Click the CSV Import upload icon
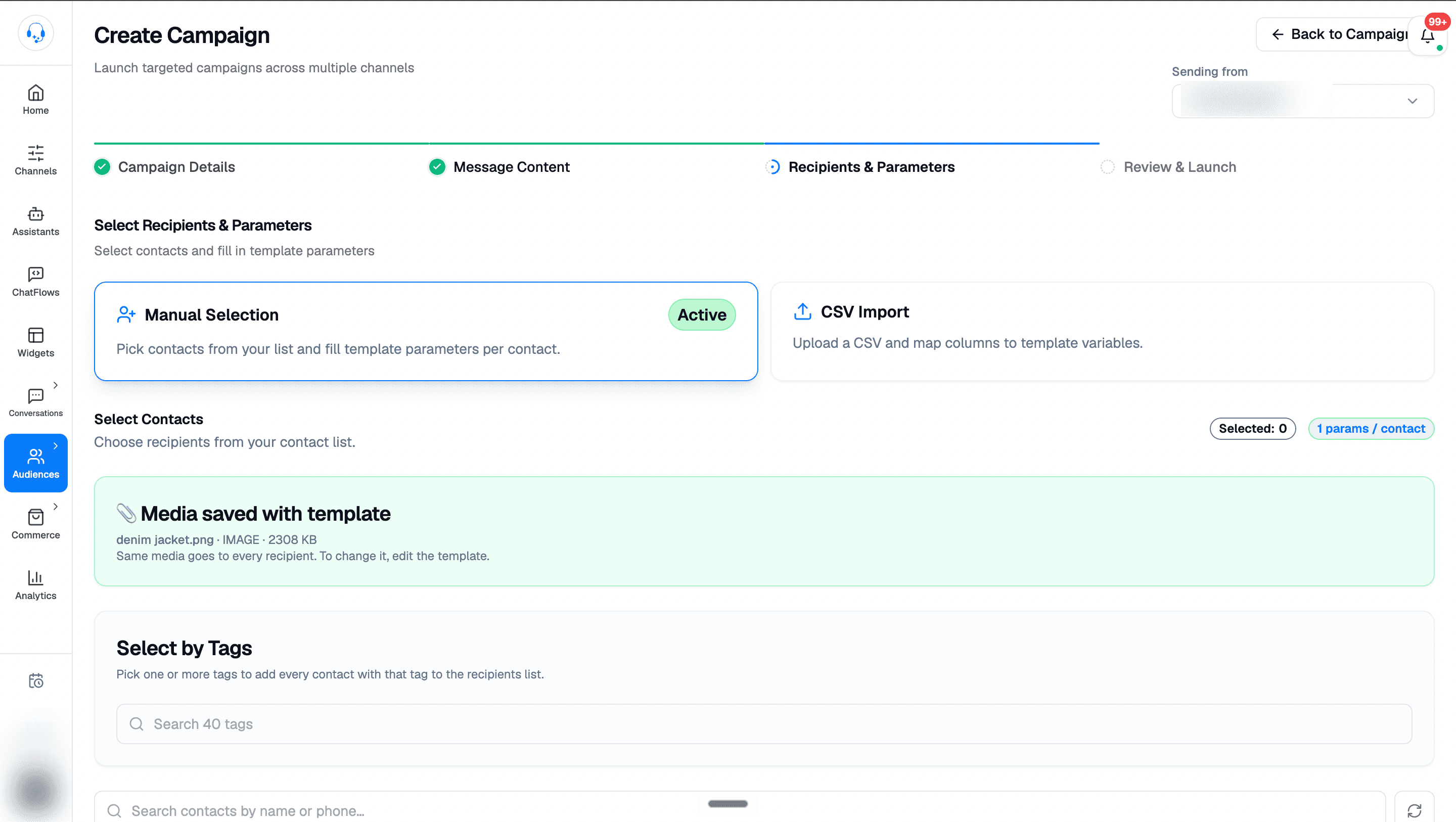 coord(803,311)
